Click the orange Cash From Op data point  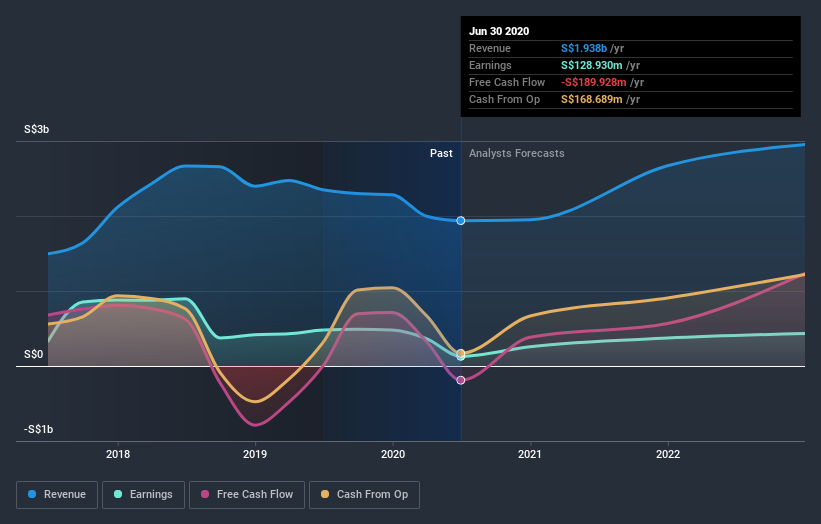[x=461, y=353]
